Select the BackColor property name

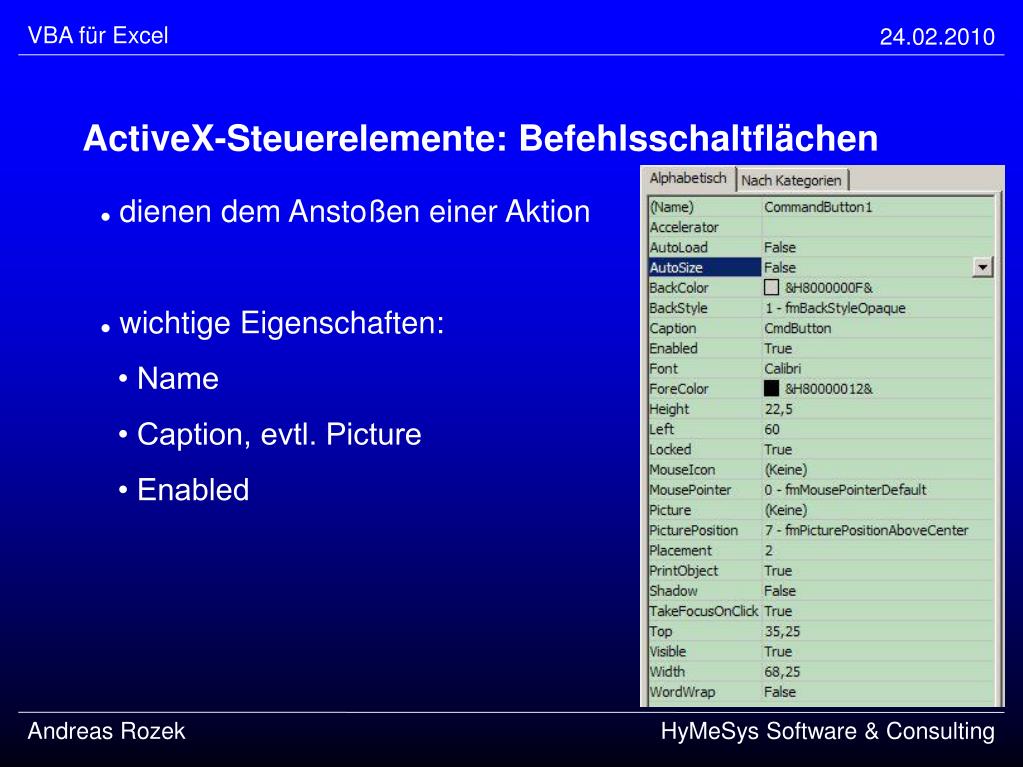[679, 288]
